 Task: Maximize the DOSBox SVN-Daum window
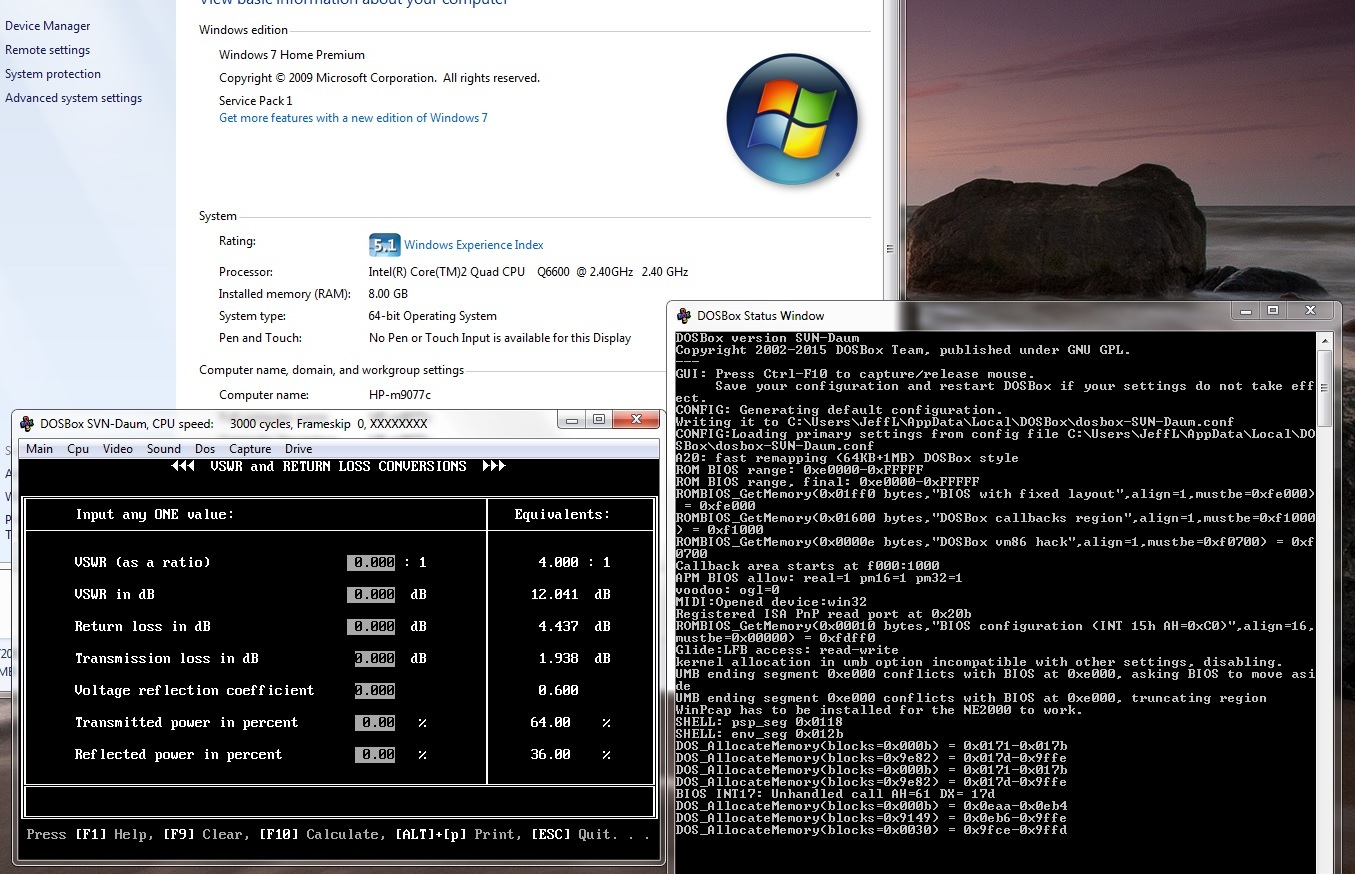click(x=599, y=421)
